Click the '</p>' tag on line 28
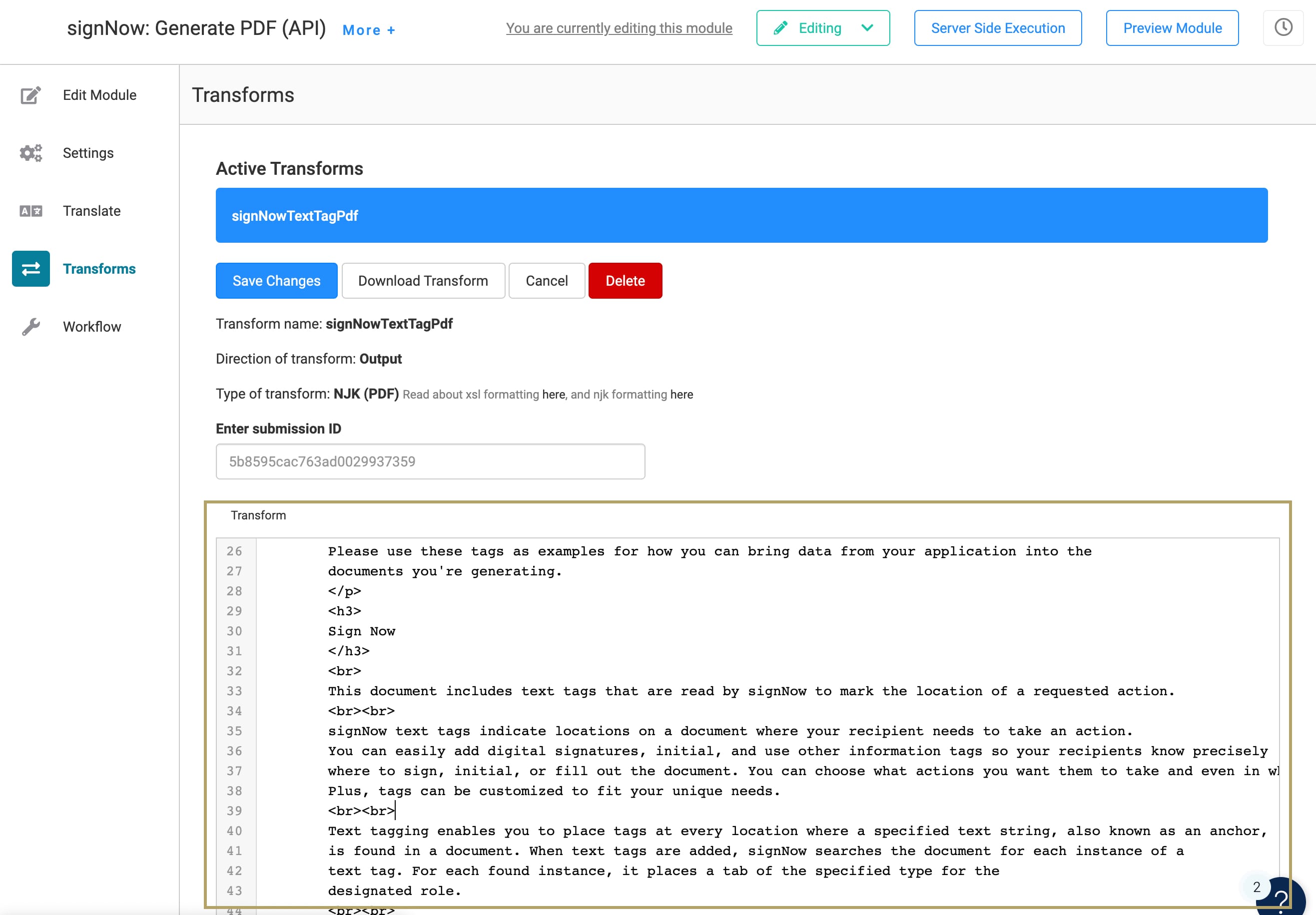This screenshot has width=1316, height=915. point(344,591)
